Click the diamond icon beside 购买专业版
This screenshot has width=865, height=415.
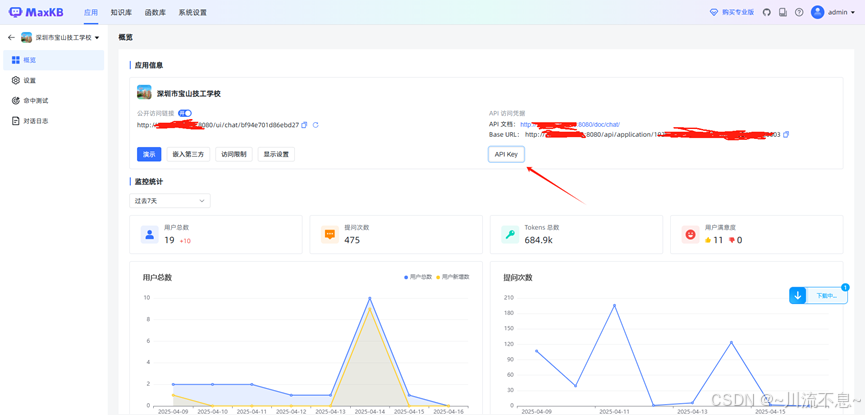pos(714,12)
